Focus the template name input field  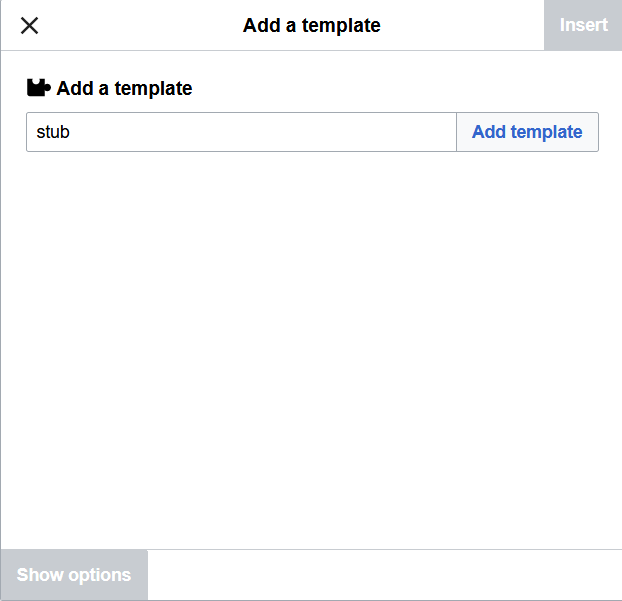tap(241, 132)
